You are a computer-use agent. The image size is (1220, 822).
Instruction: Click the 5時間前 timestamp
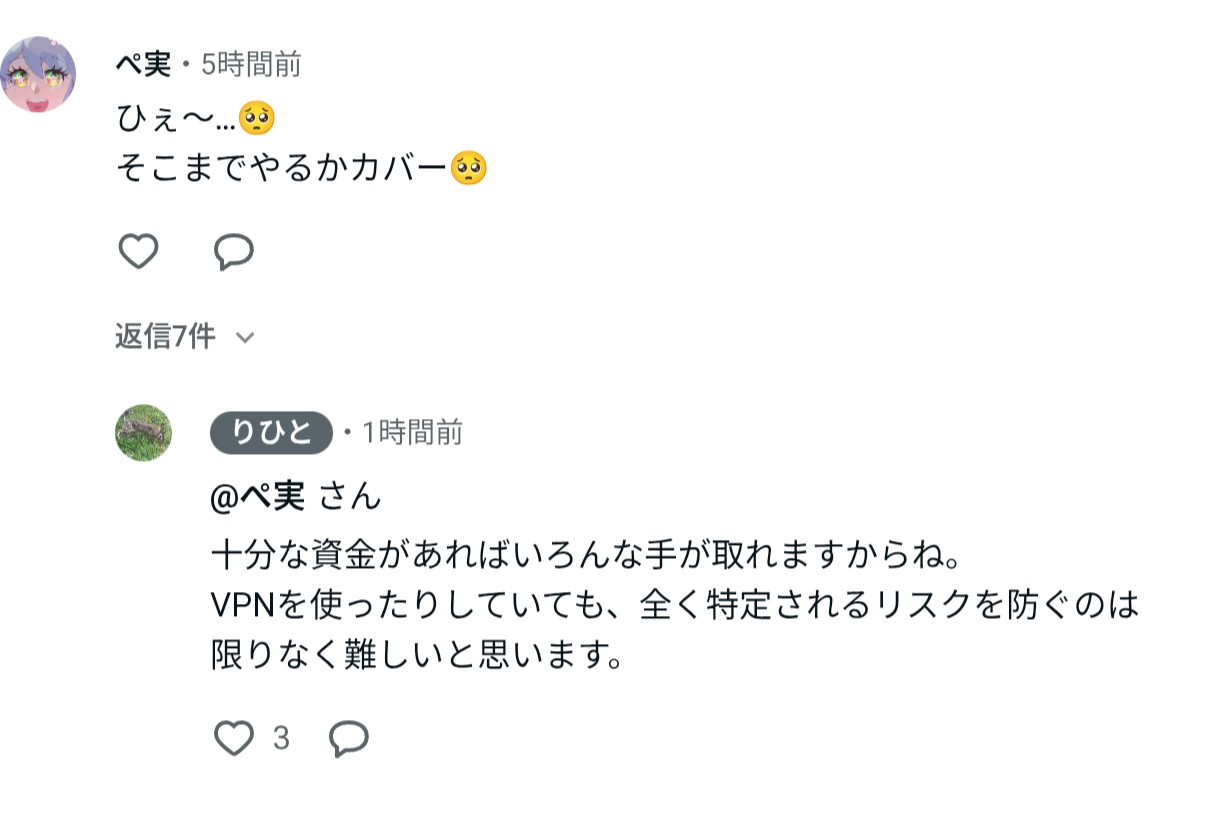pos(251,65)
